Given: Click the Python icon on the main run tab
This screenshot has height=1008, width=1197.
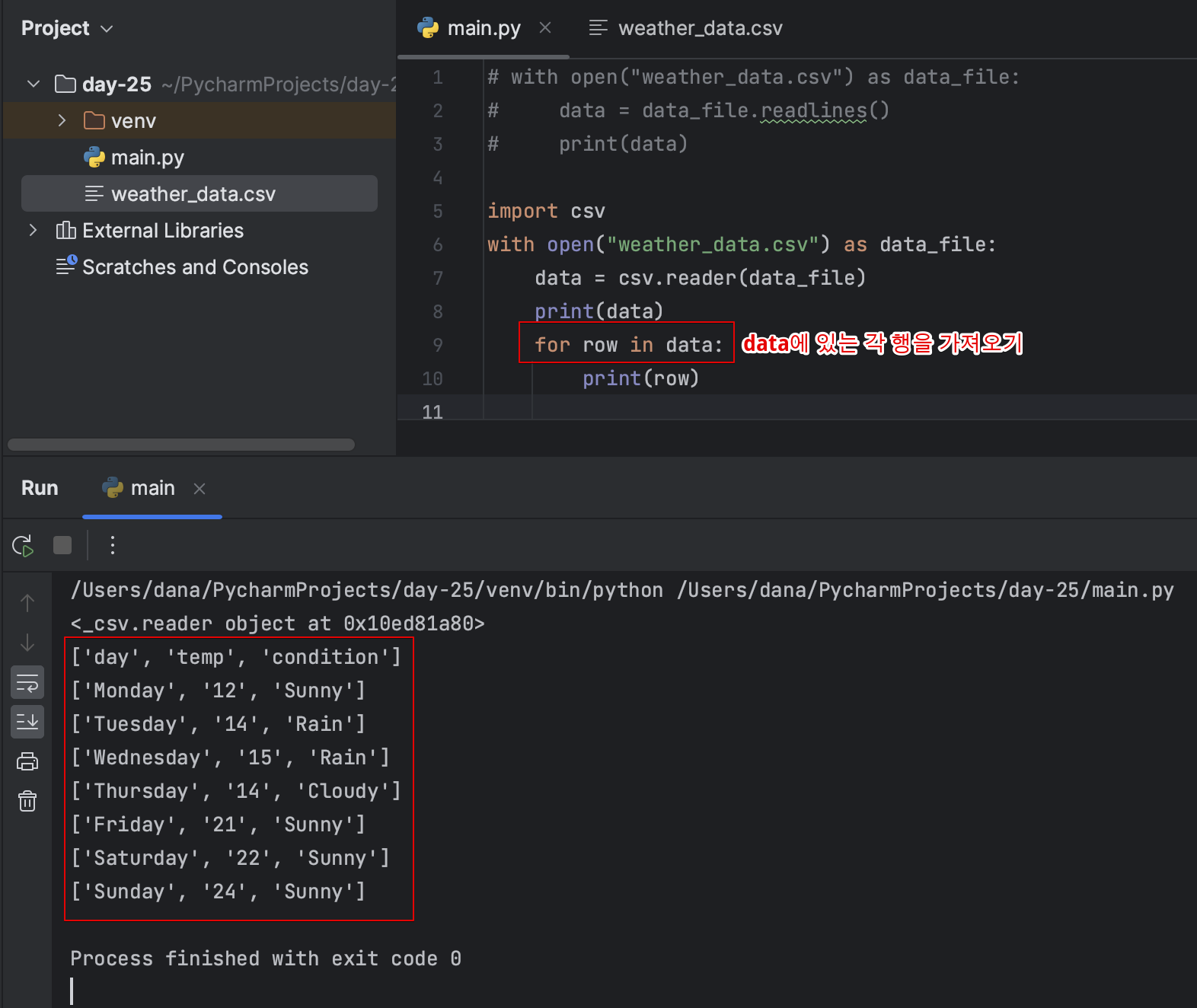Looking at the screenshot, I should click(113, 488).
